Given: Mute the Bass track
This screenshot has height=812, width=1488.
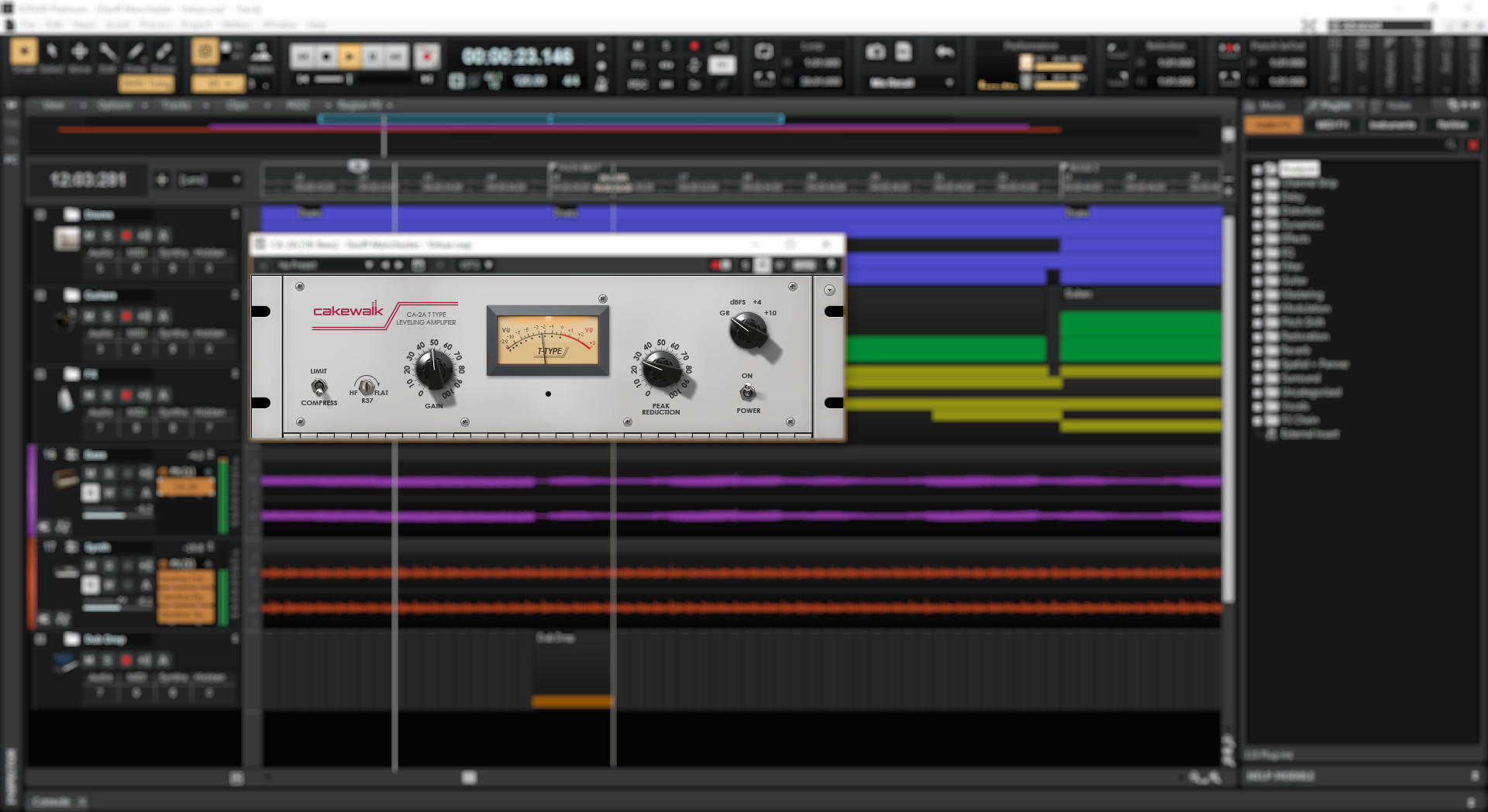Looking at the screenshot, I should [90, 473].
